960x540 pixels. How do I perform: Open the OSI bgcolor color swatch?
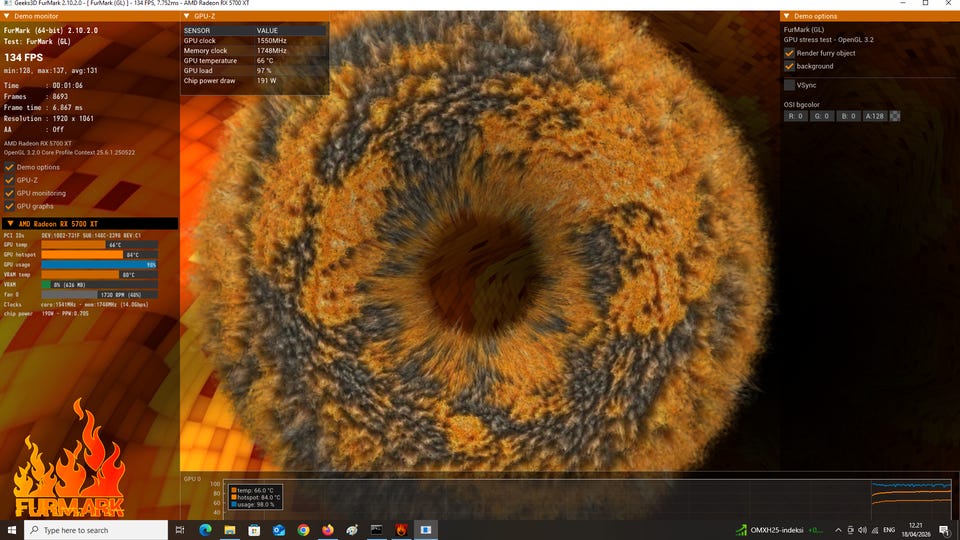point(894,116)
